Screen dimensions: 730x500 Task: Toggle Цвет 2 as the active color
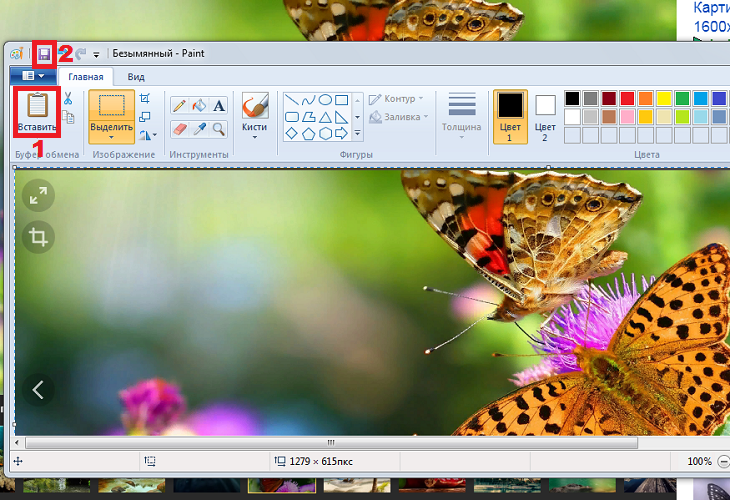coord(545,116)
